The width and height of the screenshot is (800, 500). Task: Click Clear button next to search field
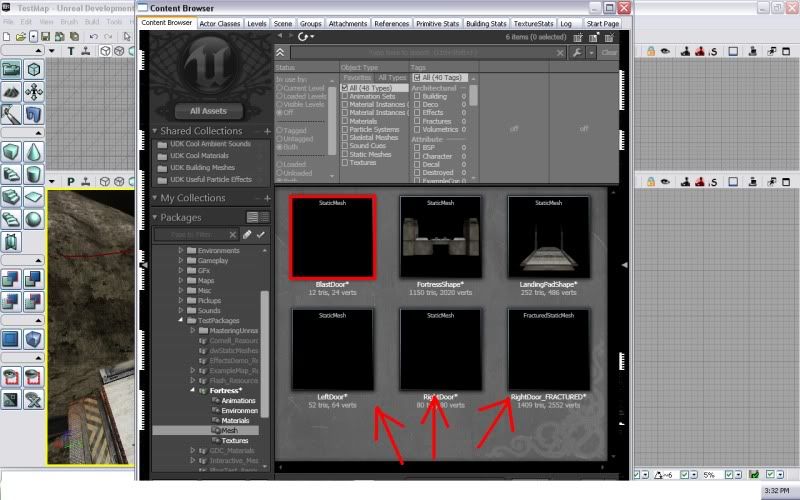609,53
